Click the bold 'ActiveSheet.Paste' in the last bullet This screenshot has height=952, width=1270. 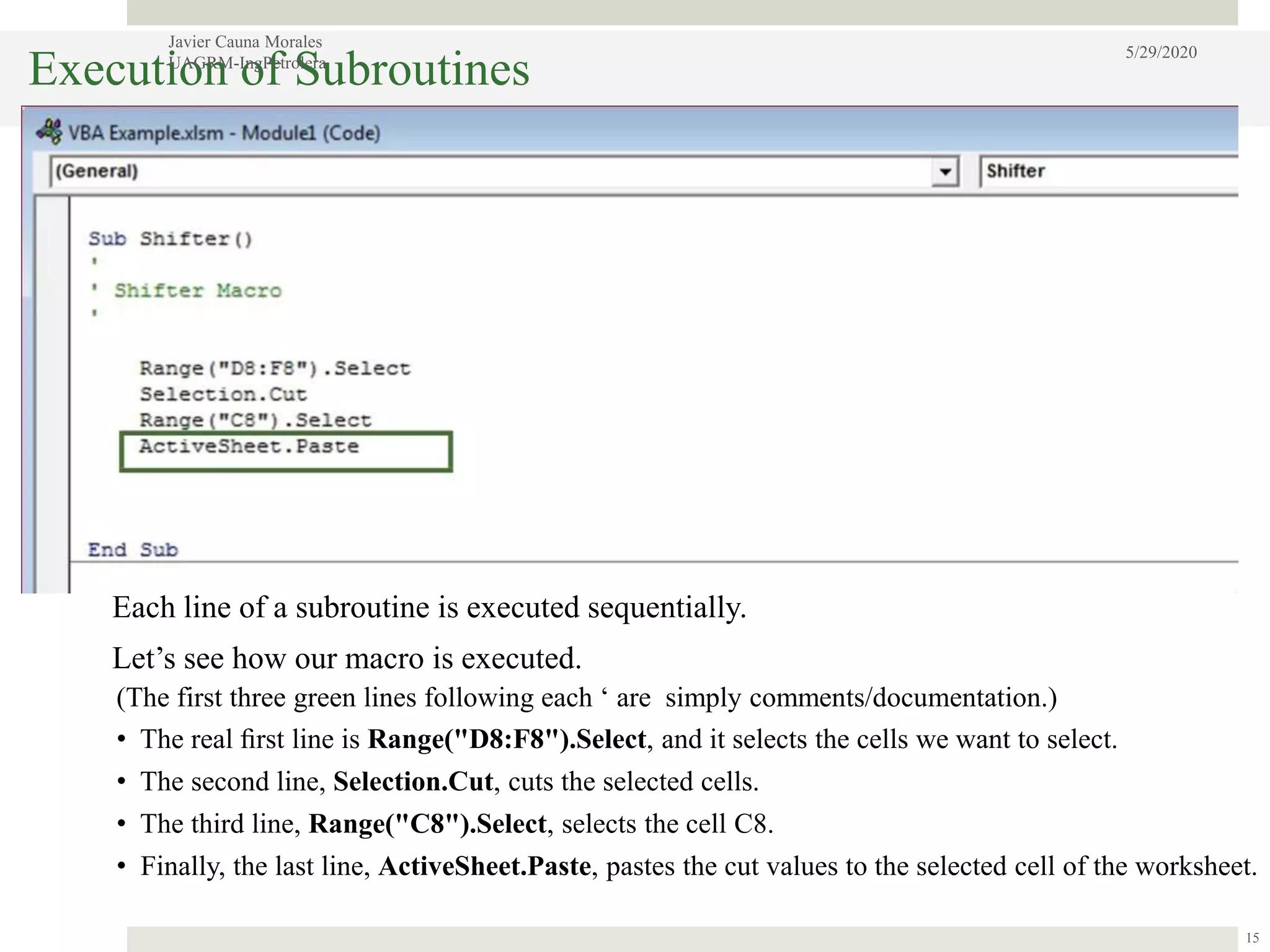coord(485,866)
